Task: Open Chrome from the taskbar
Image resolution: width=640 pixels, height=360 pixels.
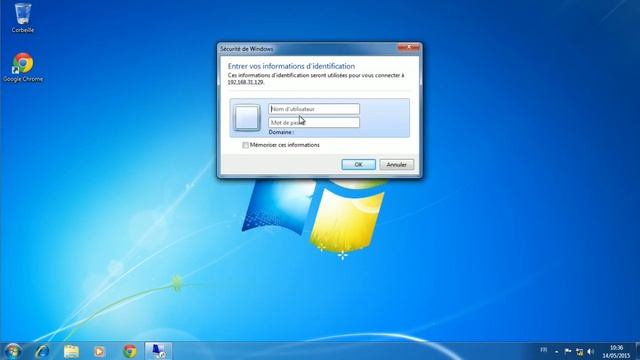Action: coord(130,351)
